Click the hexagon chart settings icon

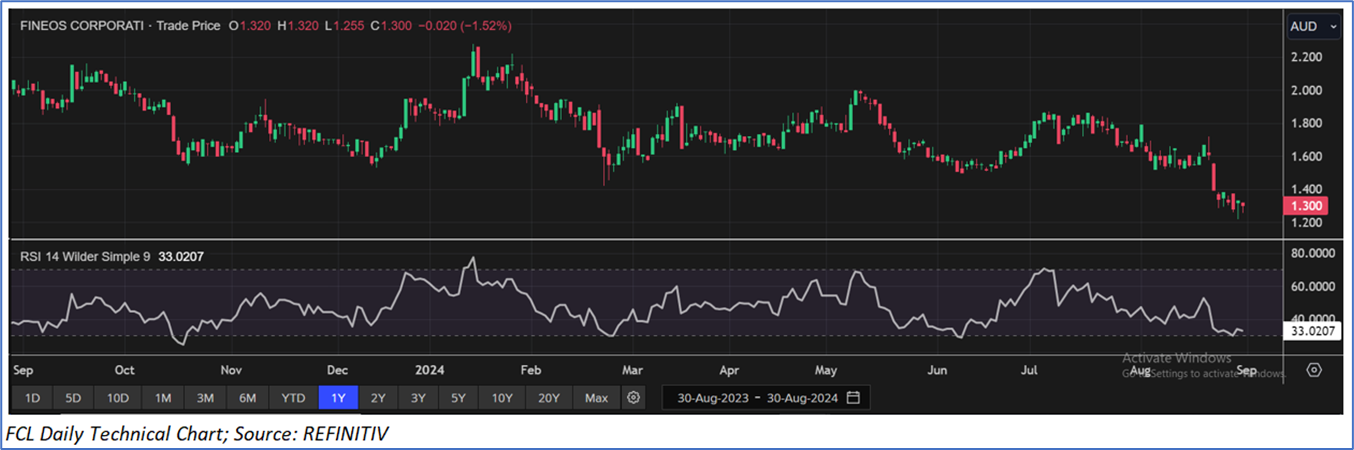(x=1314, y=369)
